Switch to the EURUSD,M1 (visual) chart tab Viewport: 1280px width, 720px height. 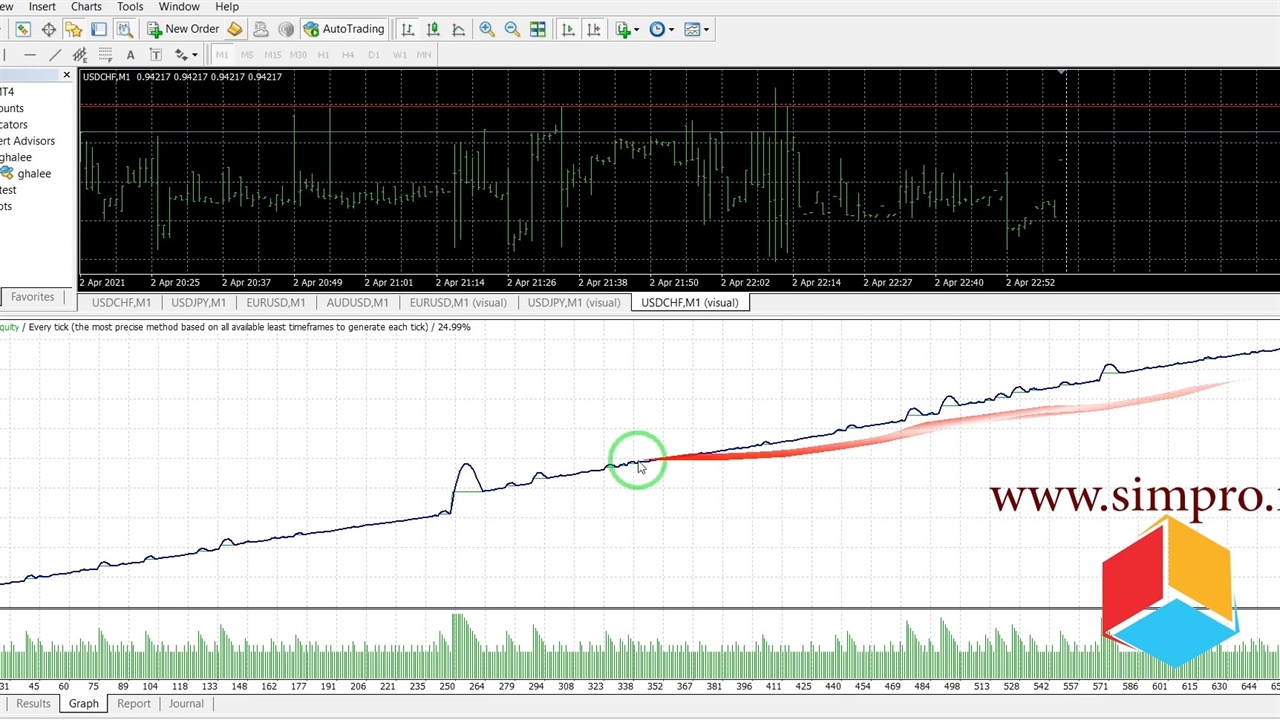(458, 302)
